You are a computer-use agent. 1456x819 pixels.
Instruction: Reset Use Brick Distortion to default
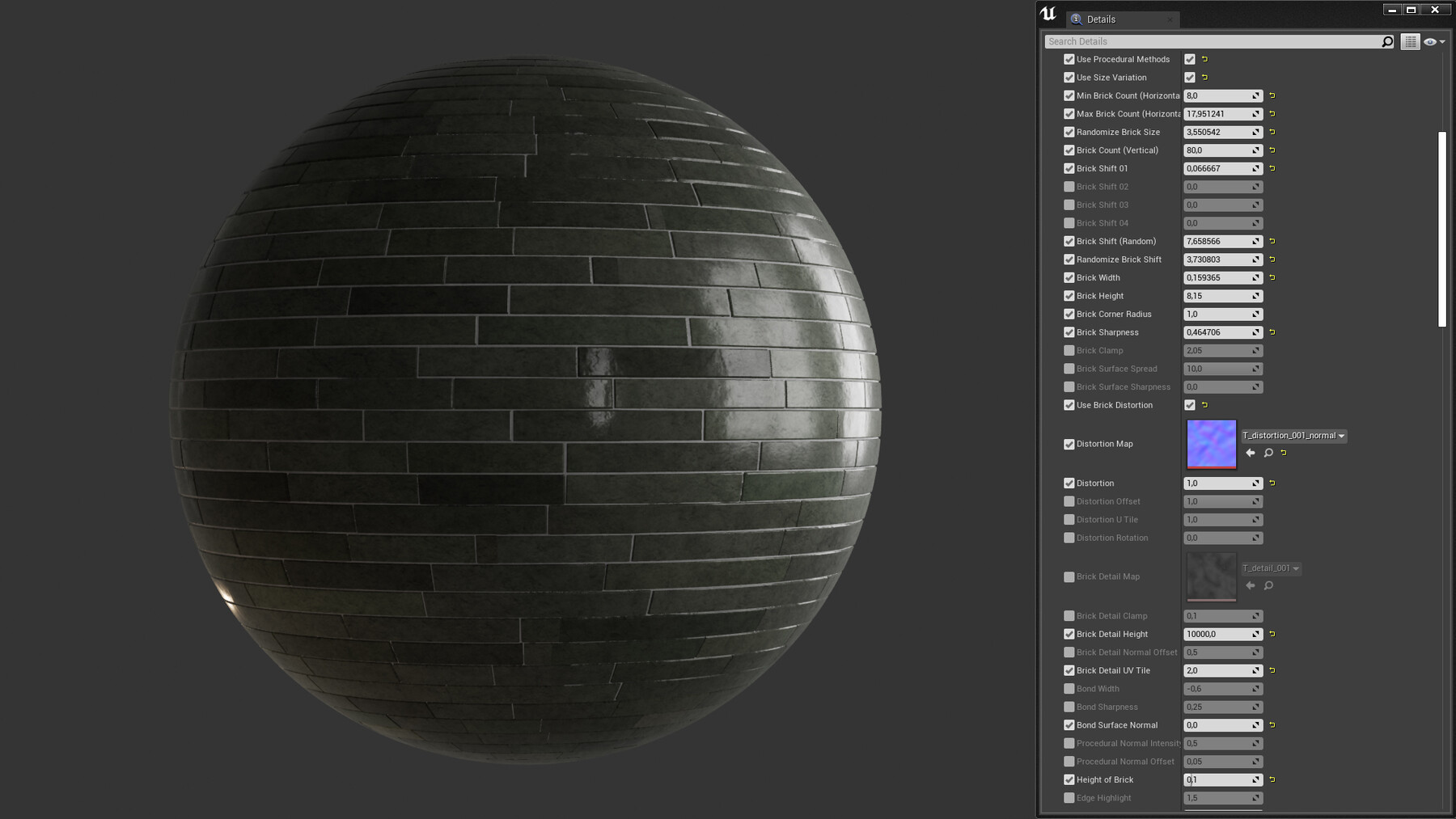[x=1204, y=405]
